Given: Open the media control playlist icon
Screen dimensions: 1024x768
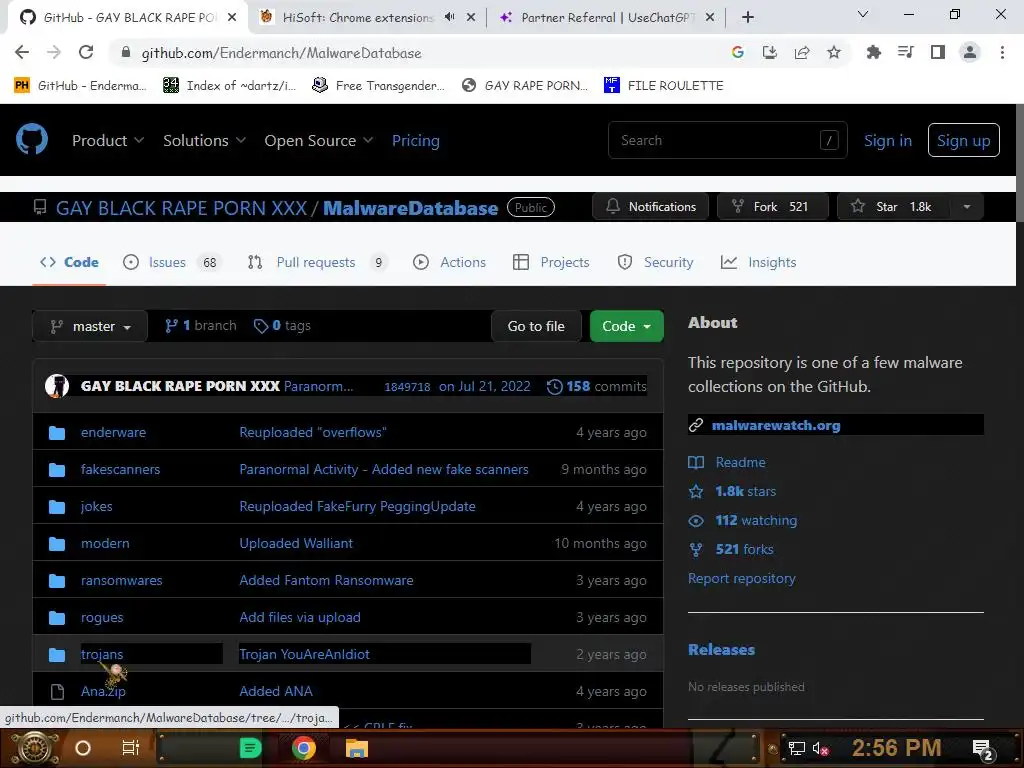Looking at the screenshot, I should [x=905, y=52].
